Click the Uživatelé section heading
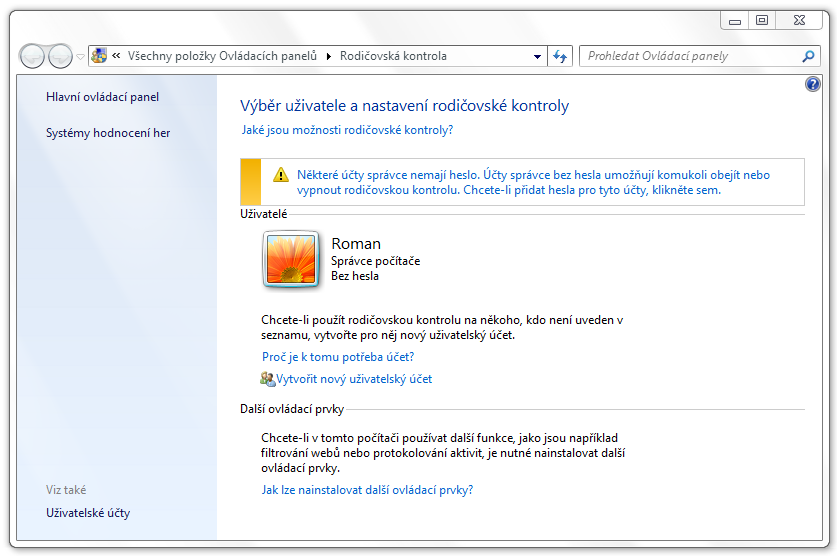 [x=263, y=214]
